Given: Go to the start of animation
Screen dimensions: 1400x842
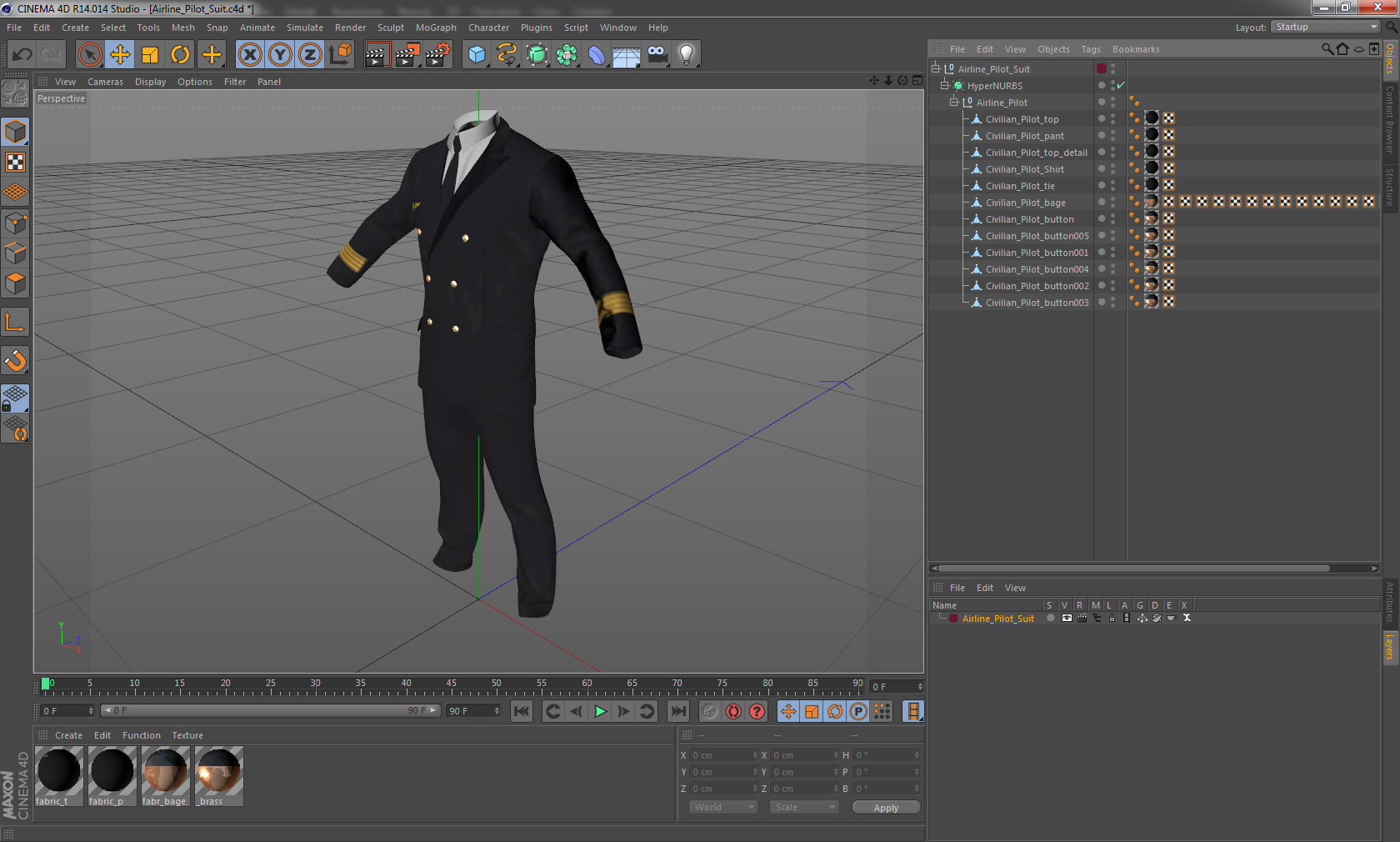Looking at the screenshot, I should pyautogui.click(x=522, y=711).
